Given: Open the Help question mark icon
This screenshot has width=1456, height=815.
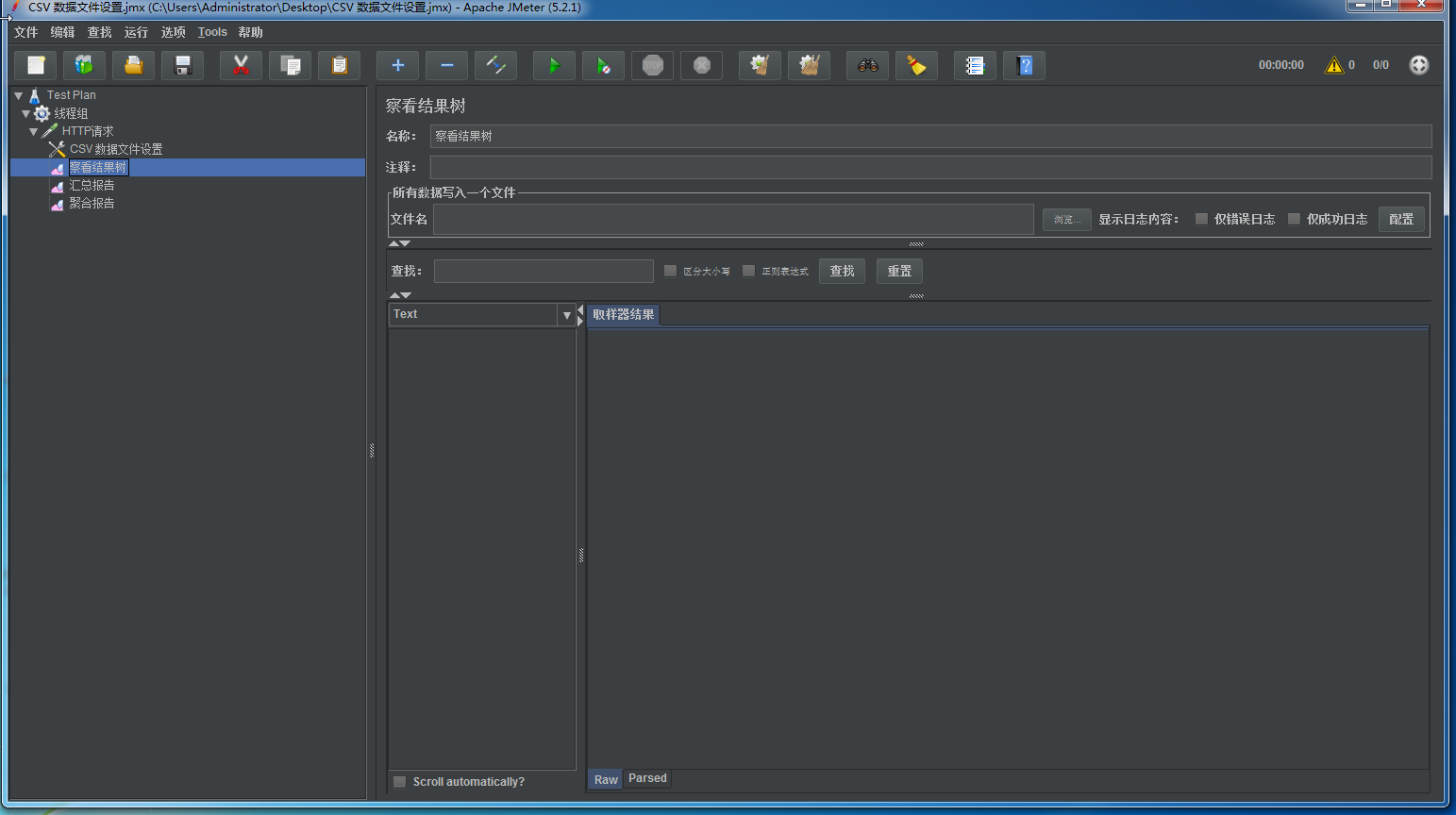Looking at the screenshot, I should pos(1024,65).
